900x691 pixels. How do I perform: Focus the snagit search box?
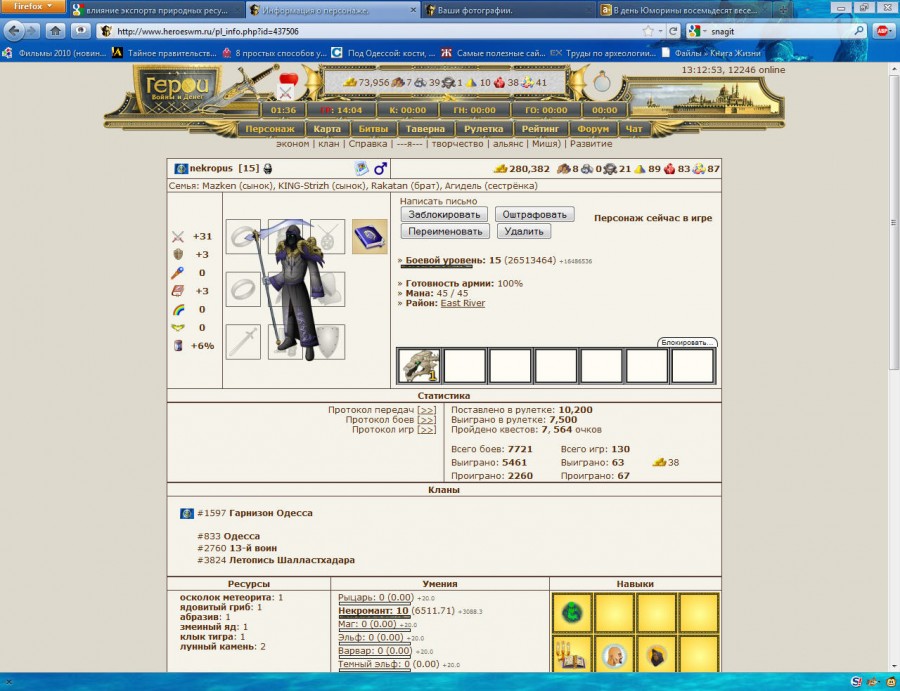pyautogui.click(x=781, y=31)
